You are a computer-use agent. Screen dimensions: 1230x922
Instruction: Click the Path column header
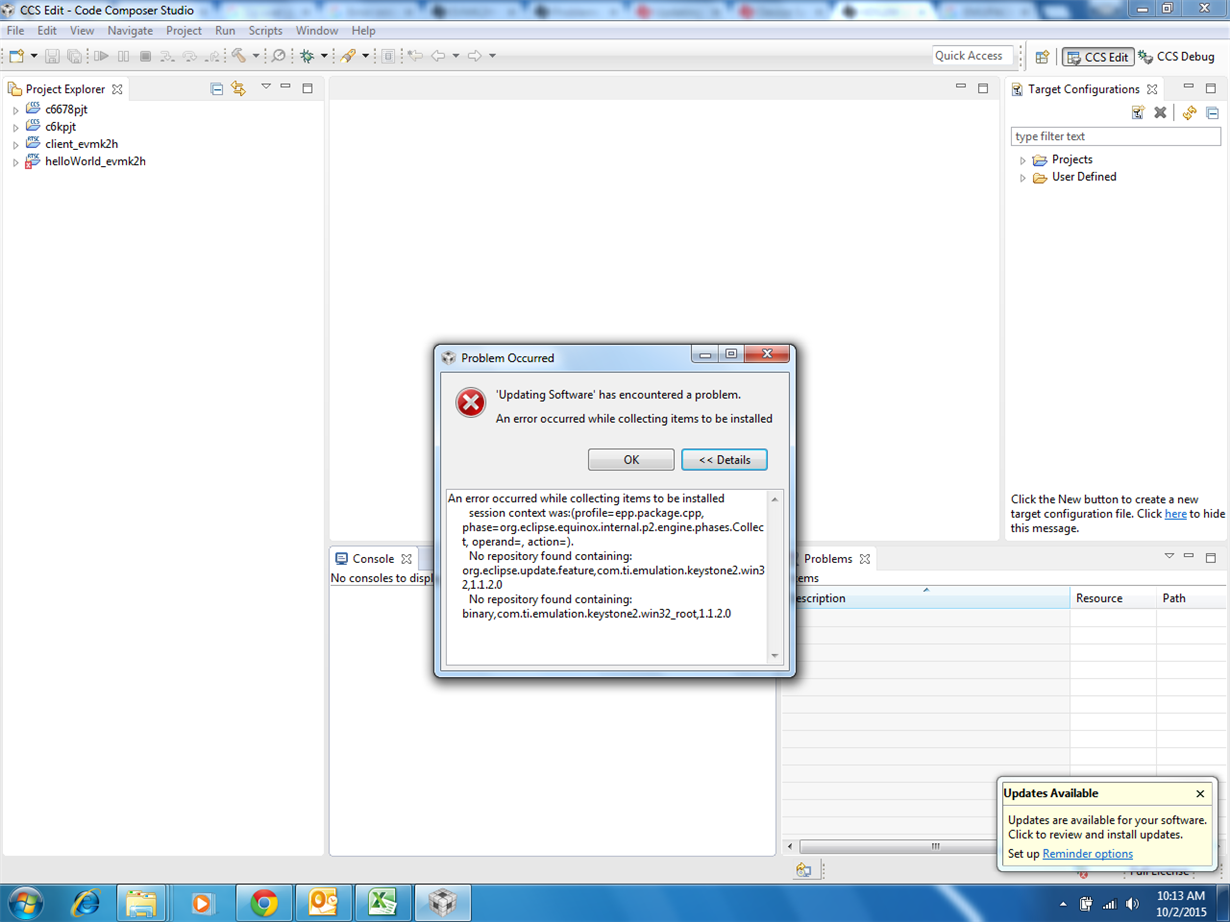click(1191, 598)
